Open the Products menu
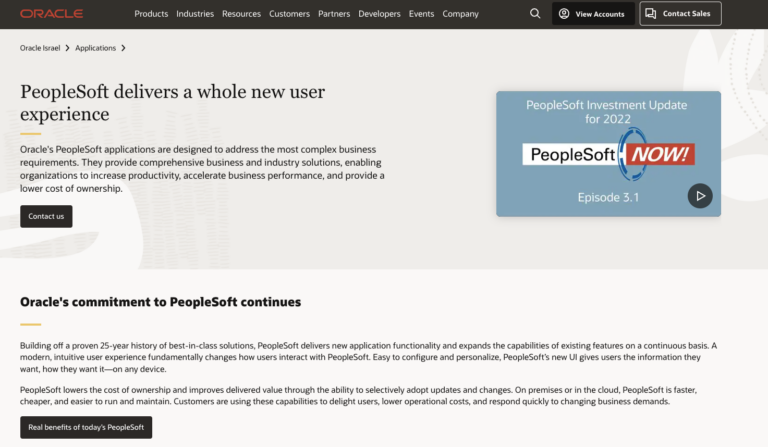 (151, 14)
